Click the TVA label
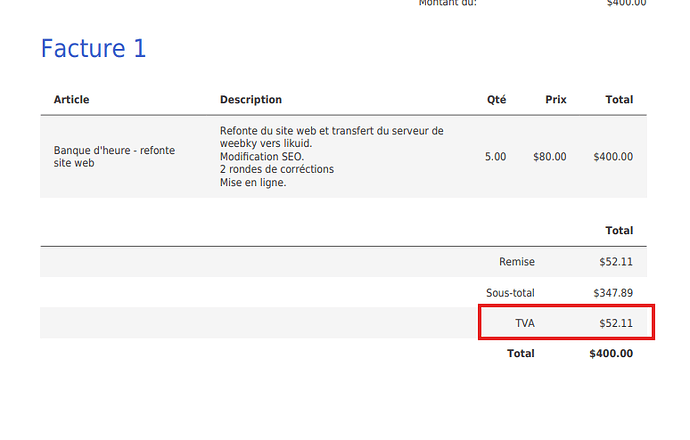This screenshot has width=690, height=440. click(x=525, y=323)
